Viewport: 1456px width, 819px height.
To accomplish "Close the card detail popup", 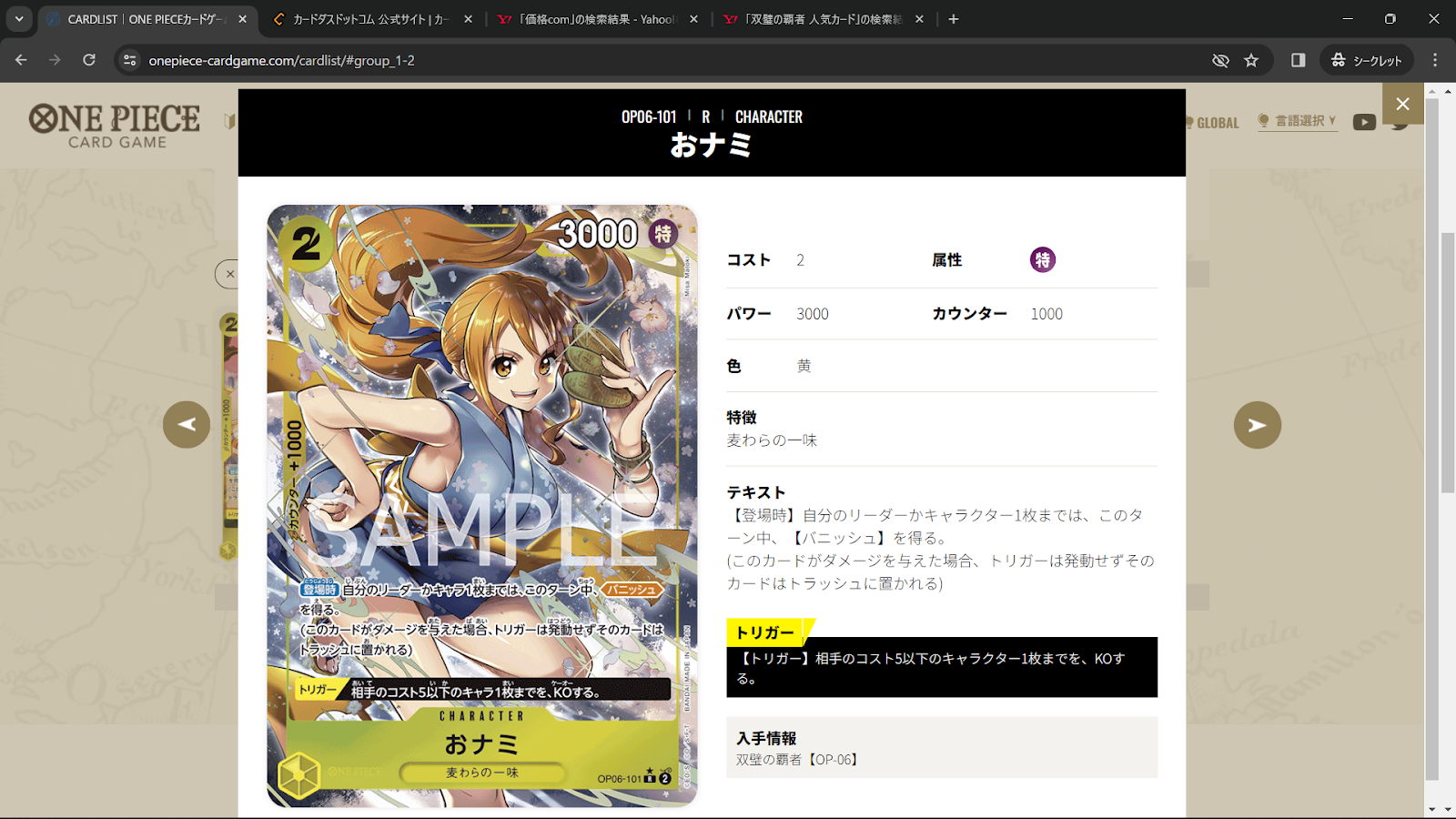I will click(x=1402, y=104).
